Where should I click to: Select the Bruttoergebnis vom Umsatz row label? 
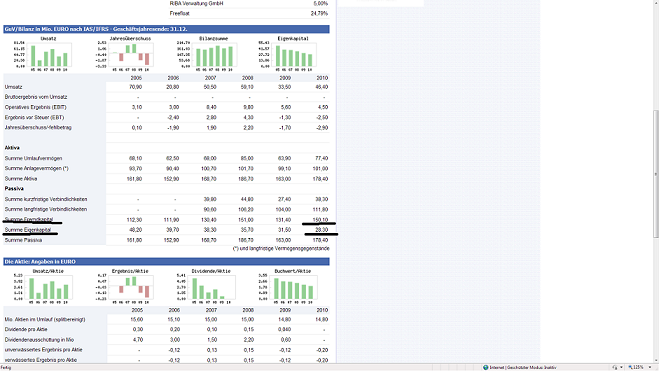[36, 97]
